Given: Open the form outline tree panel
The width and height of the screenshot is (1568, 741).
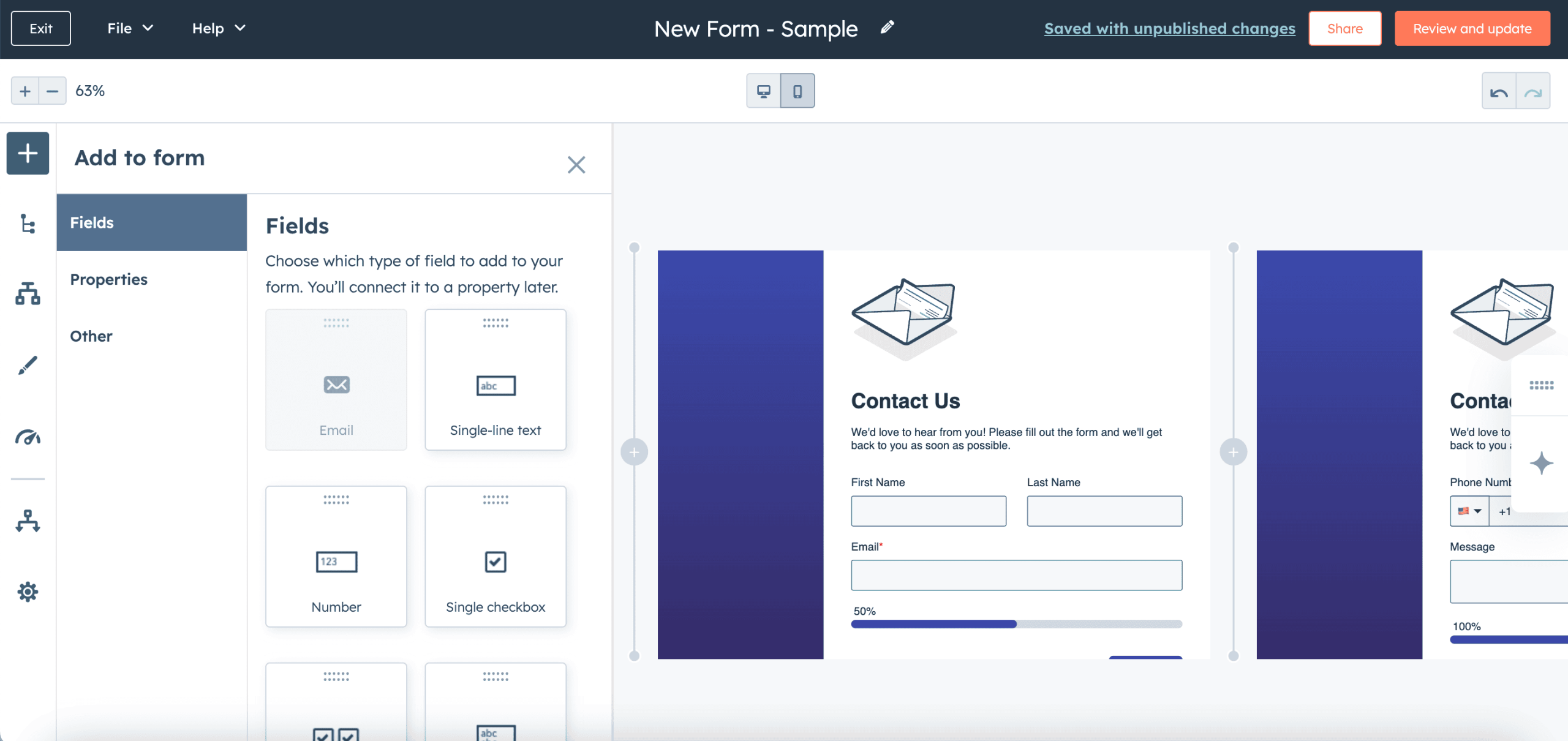Looking at the screenshot, I should [27, 225].
